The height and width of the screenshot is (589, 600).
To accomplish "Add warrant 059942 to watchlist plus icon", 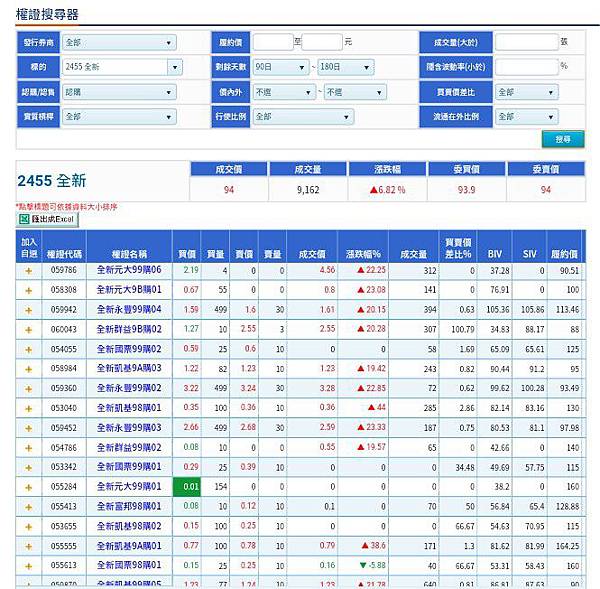I will pos(29,310).
